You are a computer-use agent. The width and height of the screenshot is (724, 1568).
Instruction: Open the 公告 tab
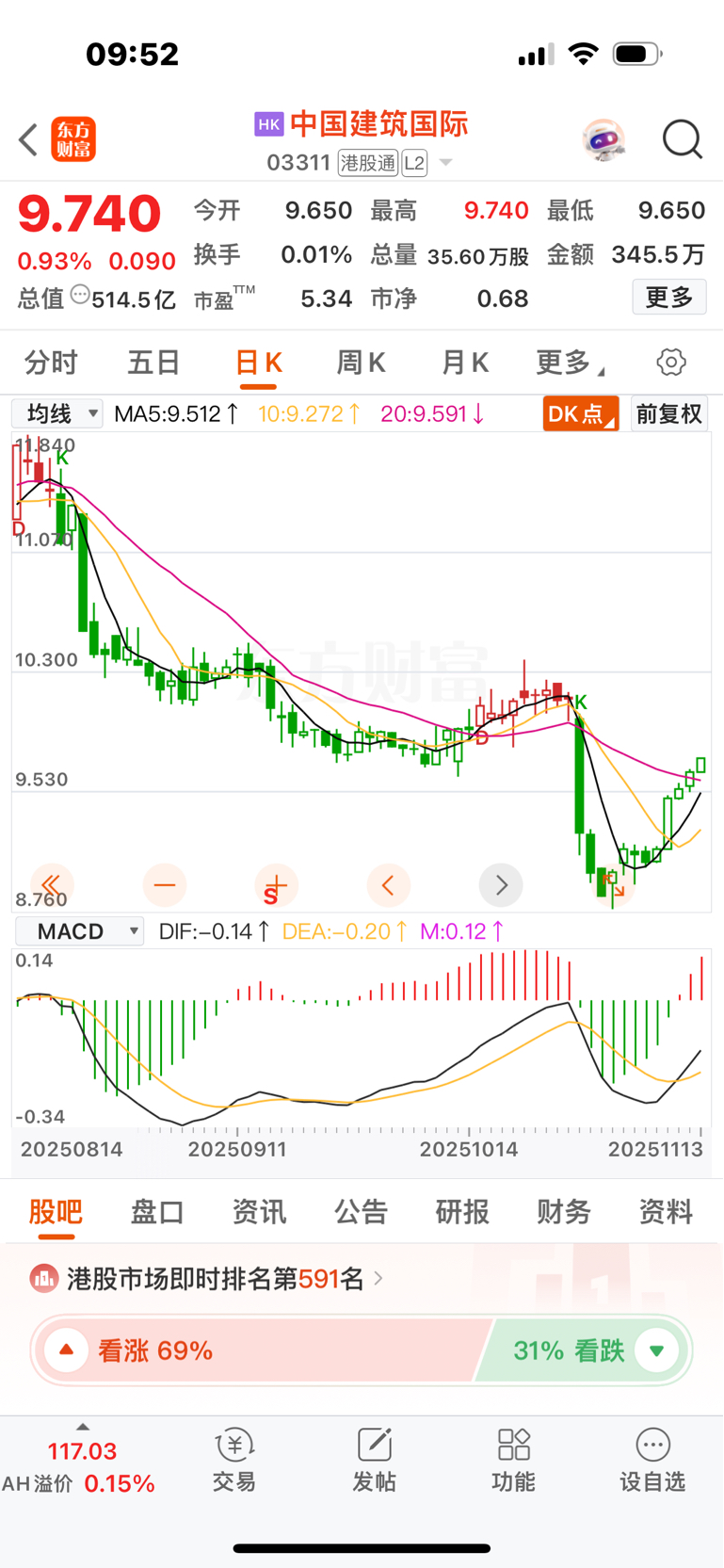361,1211
